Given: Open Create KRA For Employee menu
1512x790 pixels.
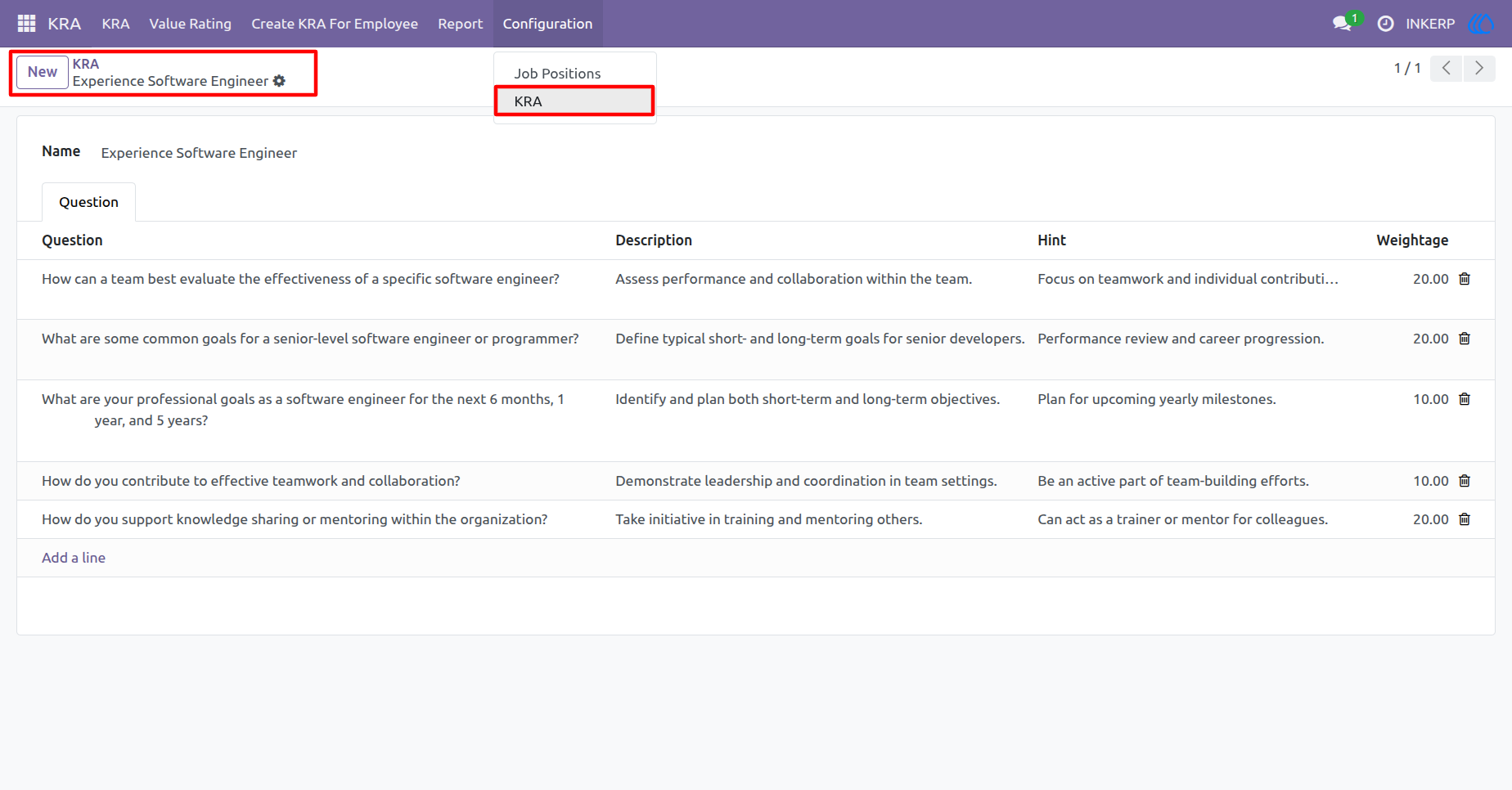Looking at the screenshot, I should (x=335, y=24).
